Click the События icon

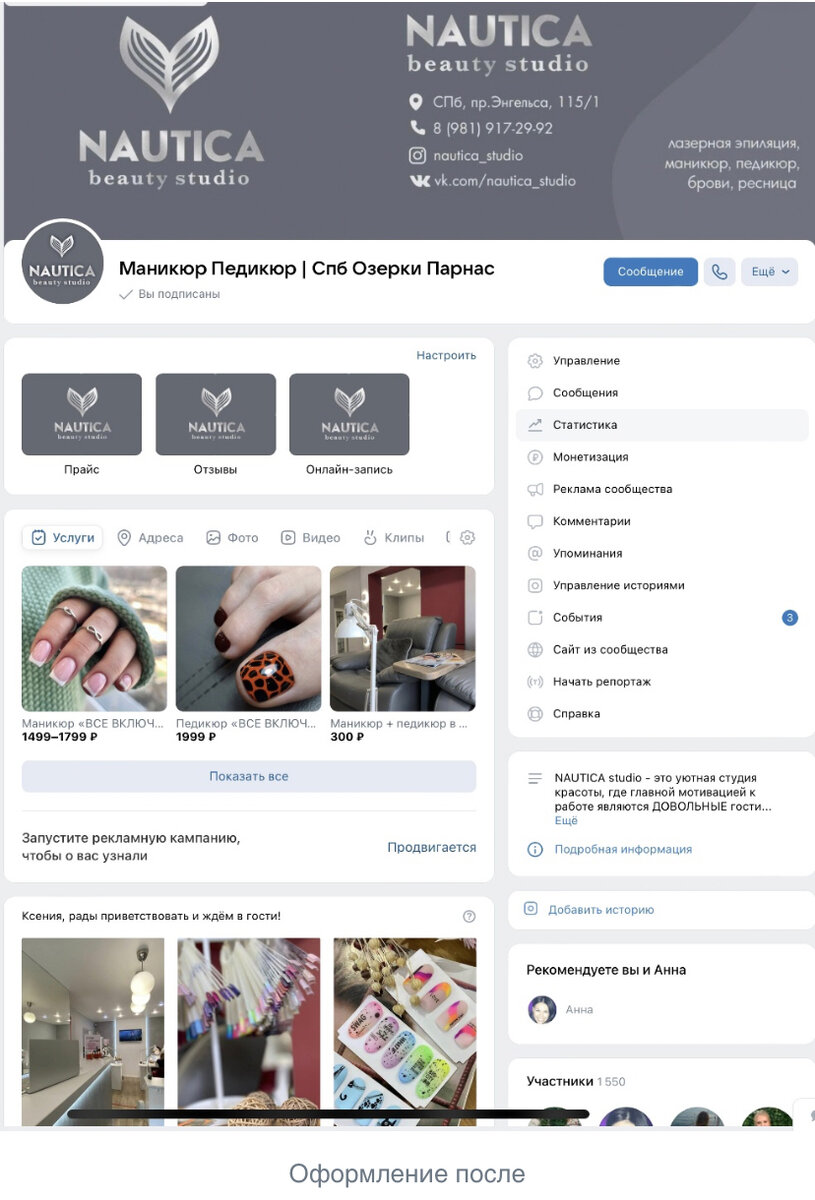click(535, 617)
